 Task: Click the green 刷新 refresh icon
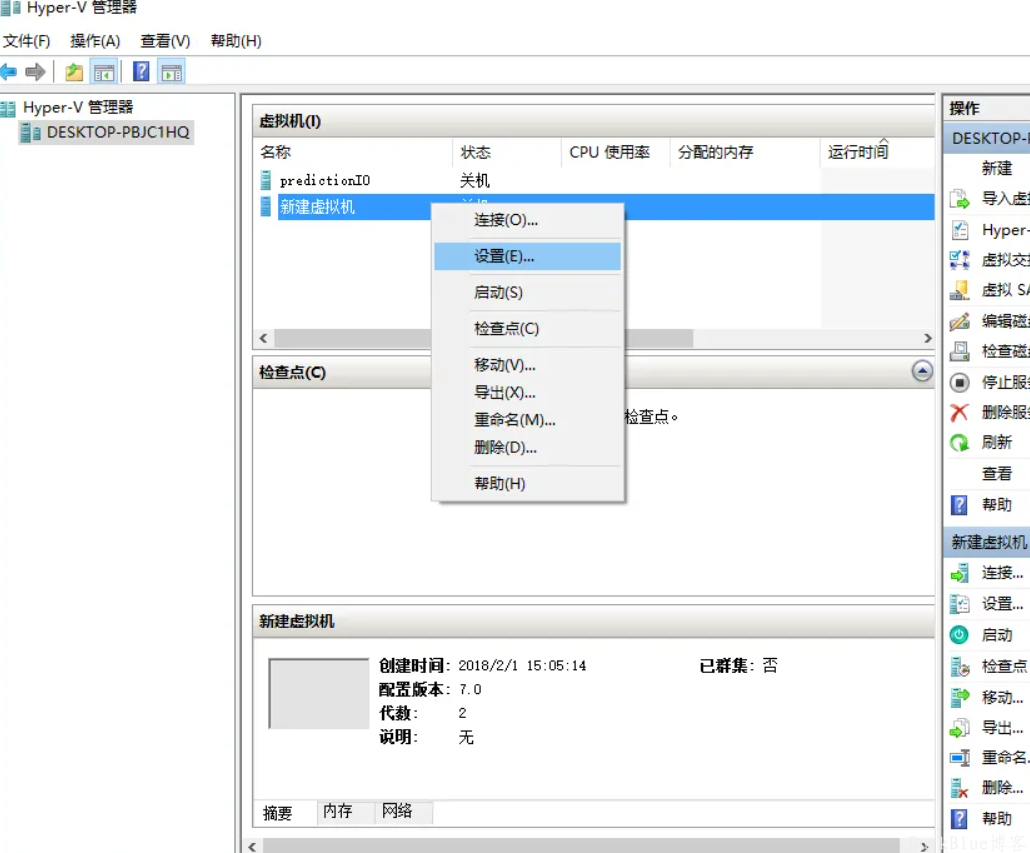960,443
